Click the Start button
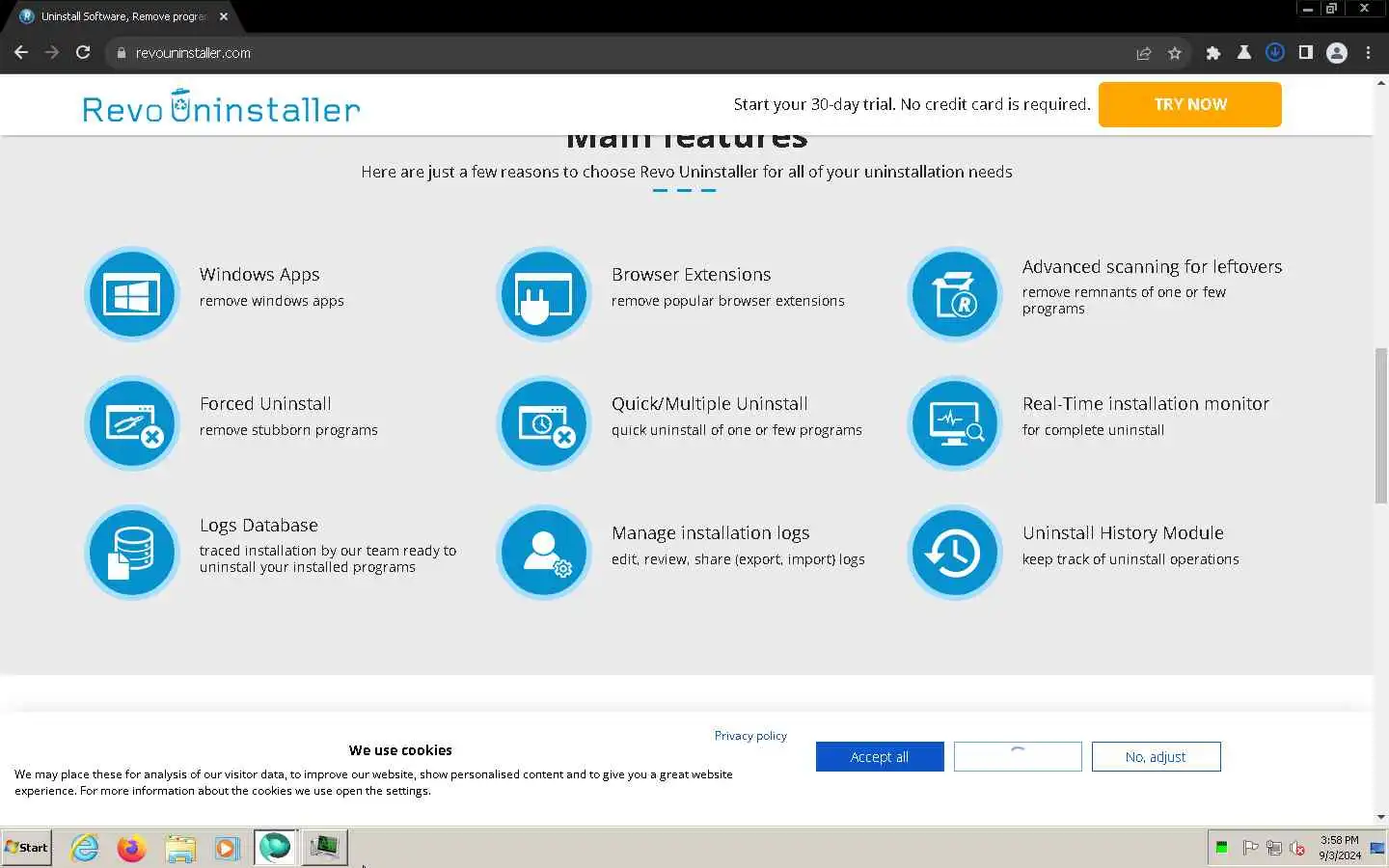Screen dimensions: 1389x868 [27, 848]
